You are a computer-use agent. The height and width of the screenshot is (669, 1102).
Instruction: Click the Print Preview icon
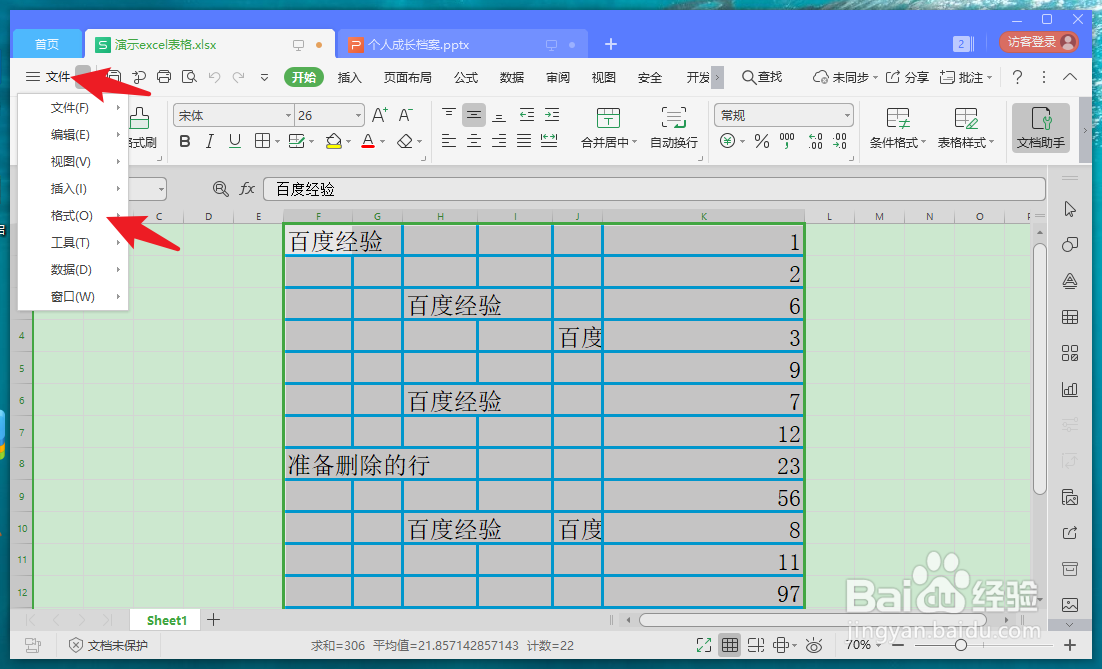189,77
